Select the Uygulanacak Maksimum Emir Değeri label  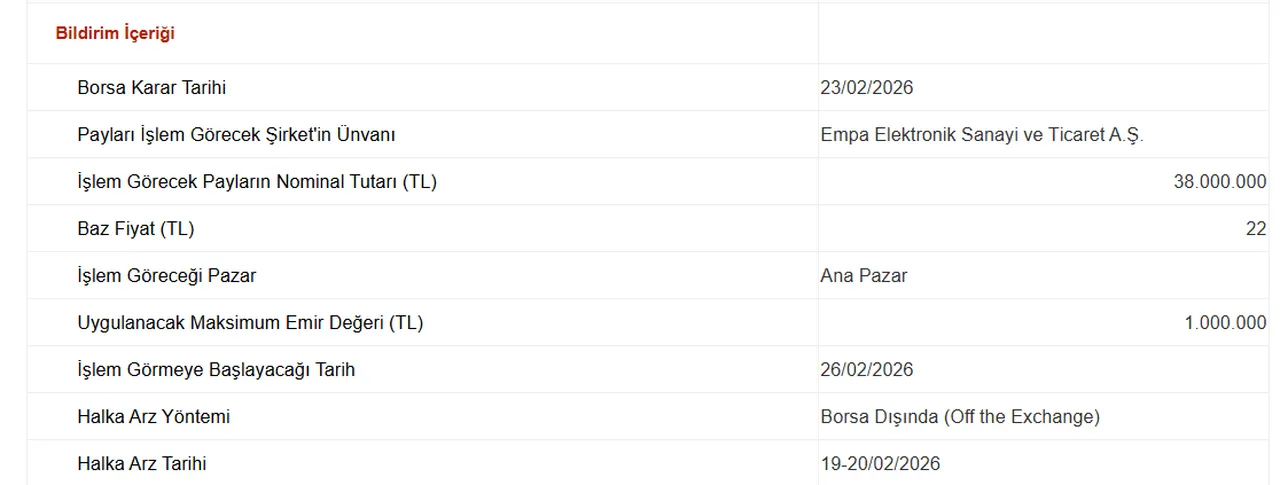tap(250, 323)
